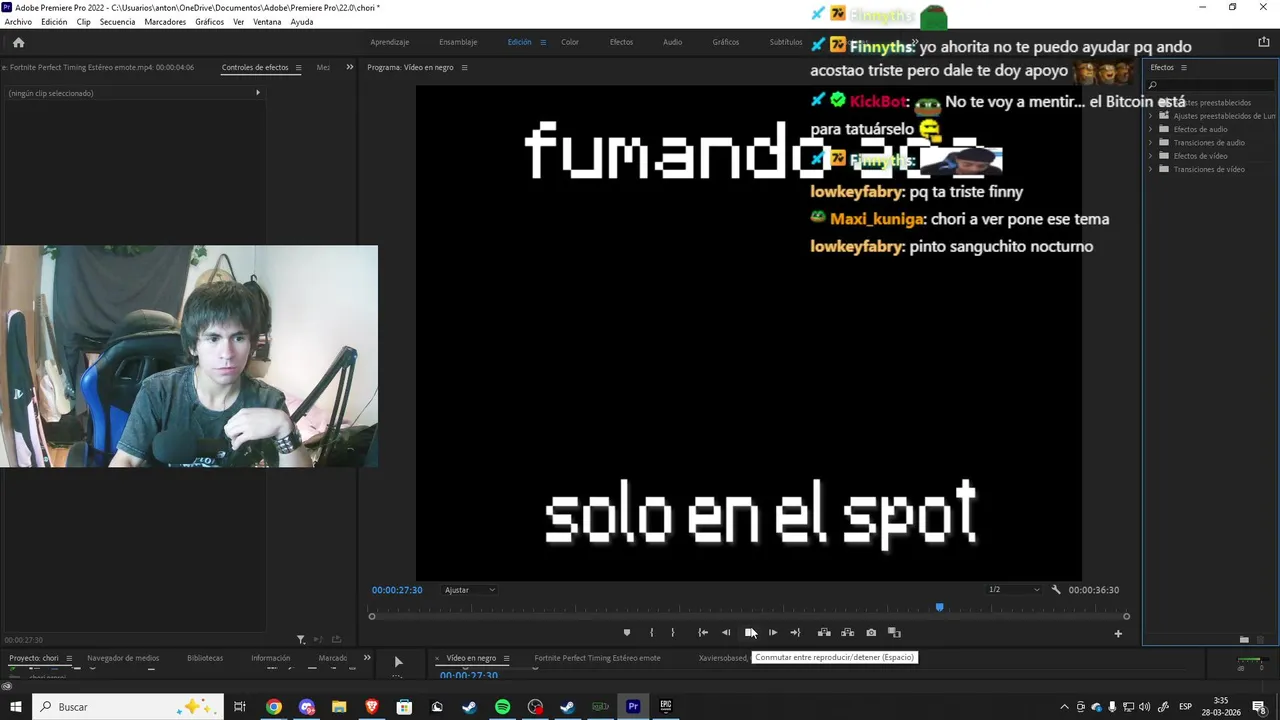This screenshot has height=720, width=1280.
Task: Open the Información tab
Action: pos(271,658)
